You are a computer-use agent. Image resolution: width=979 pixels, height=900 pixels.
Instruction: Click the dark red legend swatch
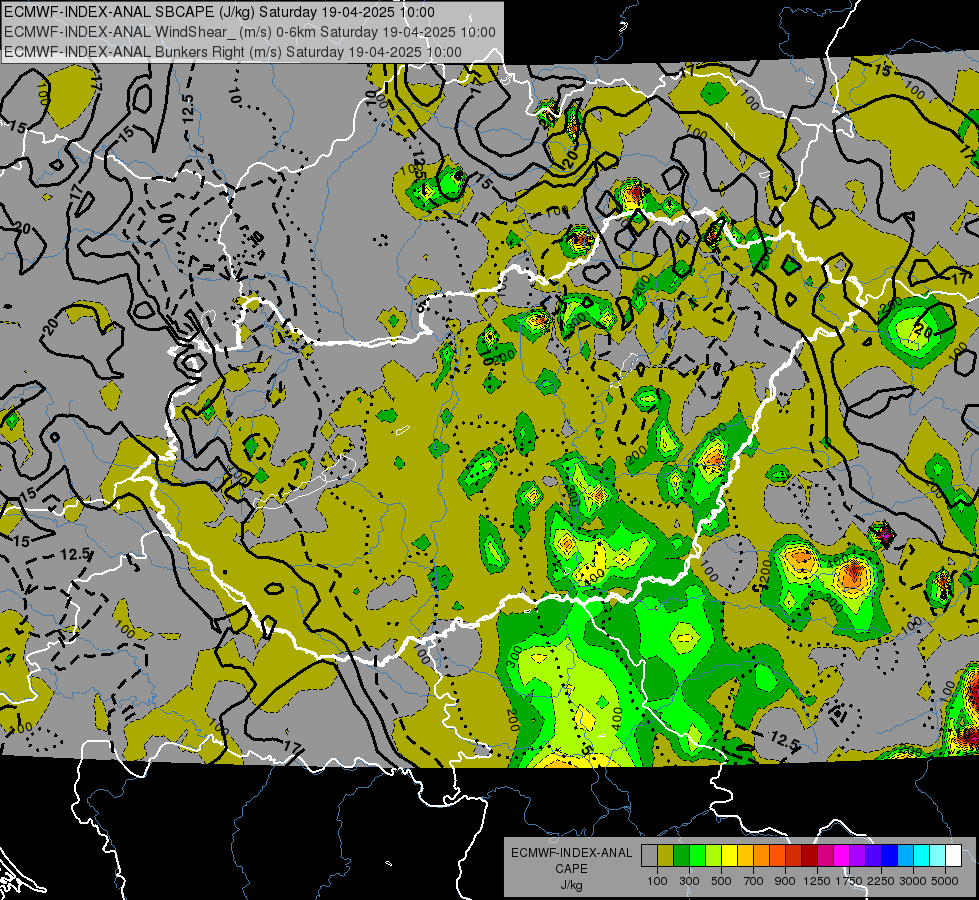tap(809, 855)
